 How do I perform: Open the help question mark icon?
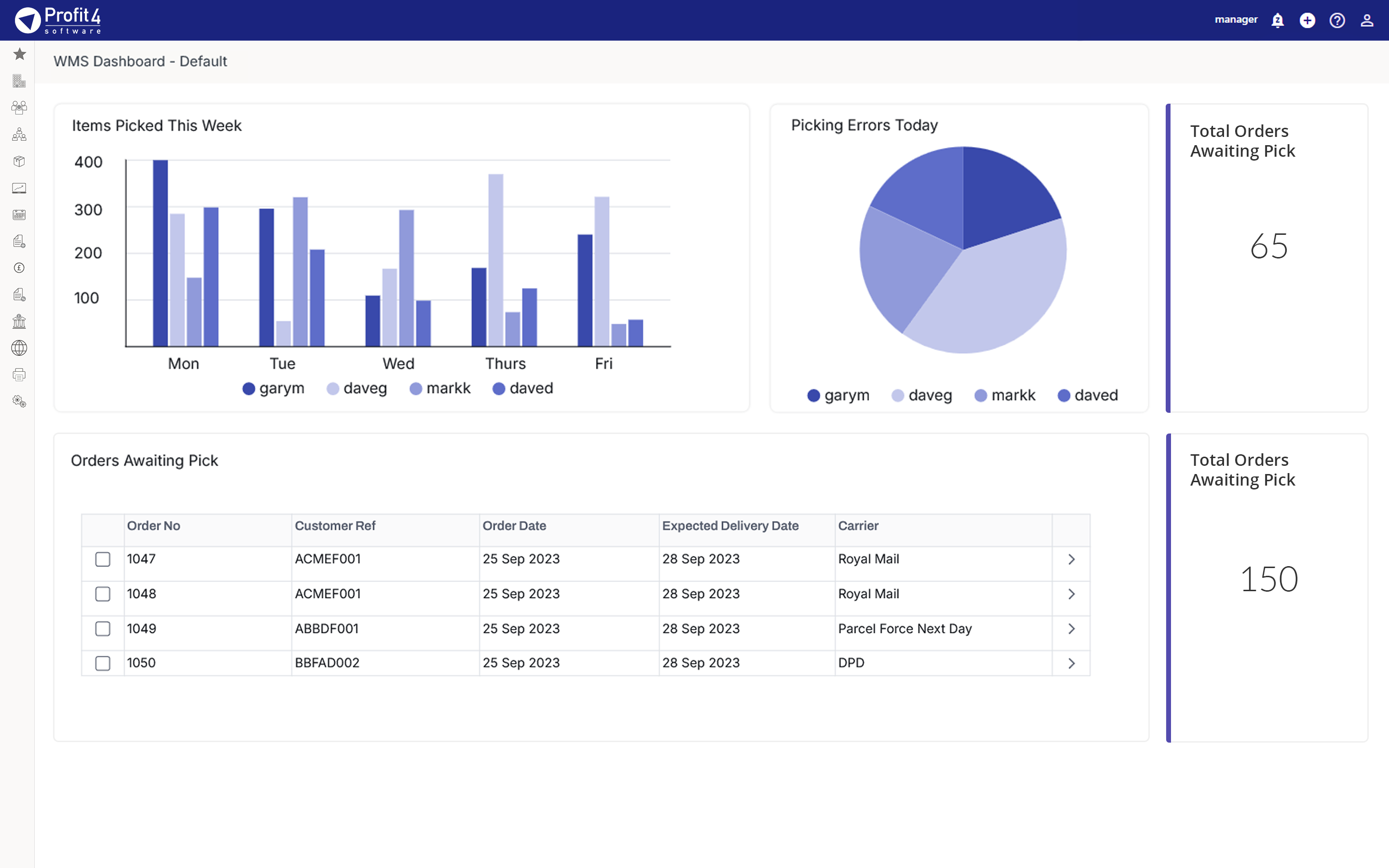(x=1337, y=21)
